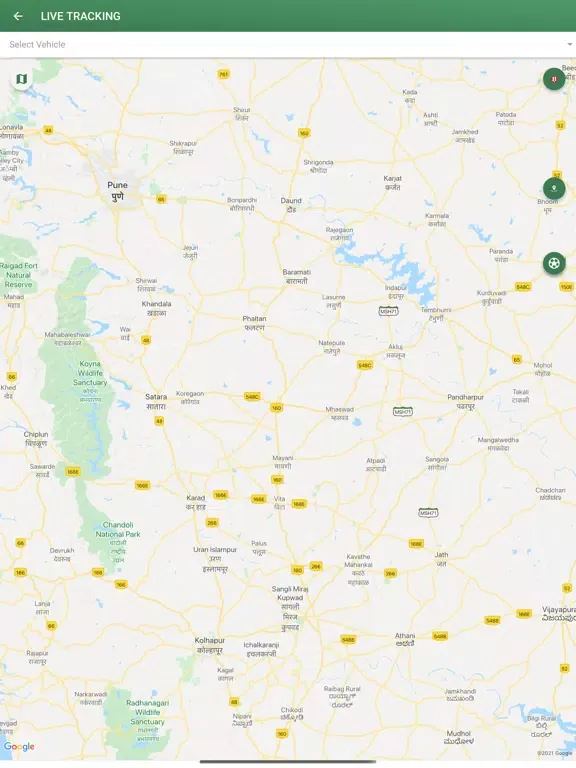Tap the Radhanagari Wildlife Sanctuary label
The width and height of the screenshot is (576, 768).
[x=147, y=712]
